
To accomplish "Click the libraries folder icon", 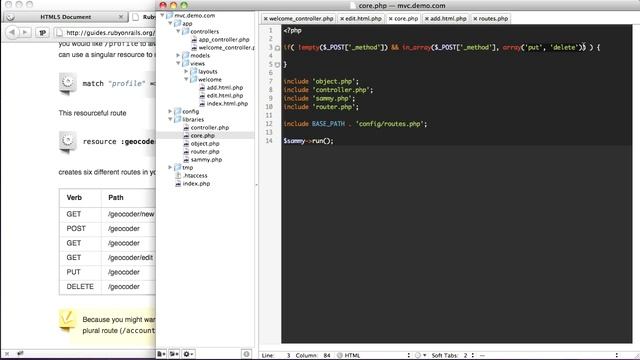I will coord(178,120).
